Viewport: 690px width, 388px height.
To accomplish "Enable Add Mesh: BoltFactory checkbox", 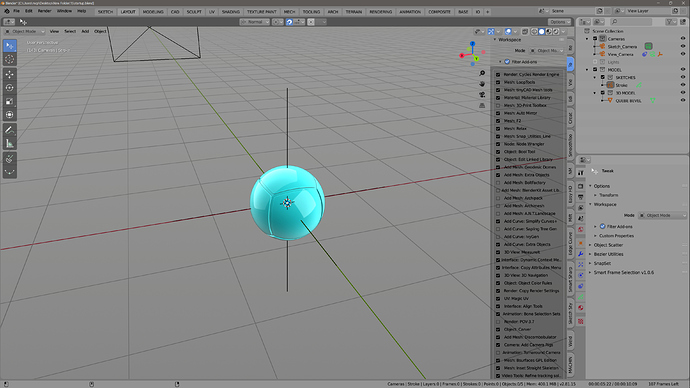I will click(498, 183).
